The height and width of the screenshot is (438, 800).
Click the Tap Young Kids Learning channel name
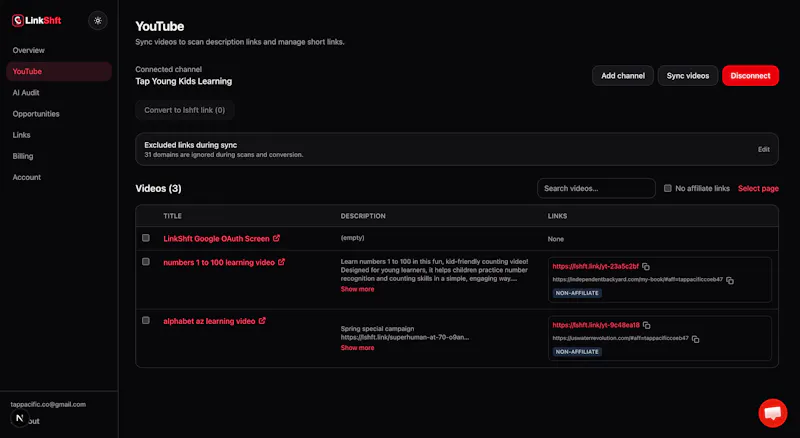(x=184, y=81)
